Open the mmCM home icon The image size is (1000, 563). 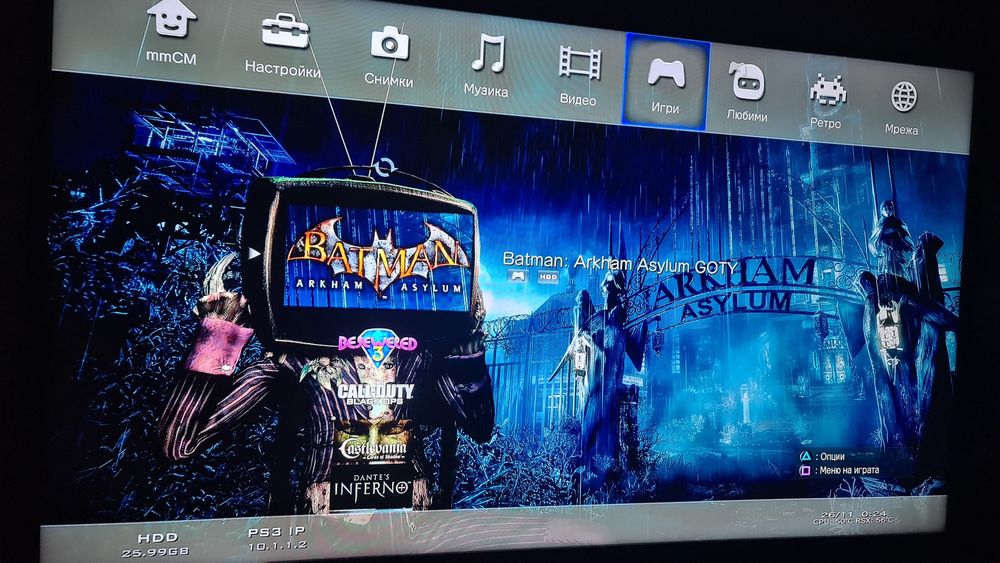[x=171, y=19]
